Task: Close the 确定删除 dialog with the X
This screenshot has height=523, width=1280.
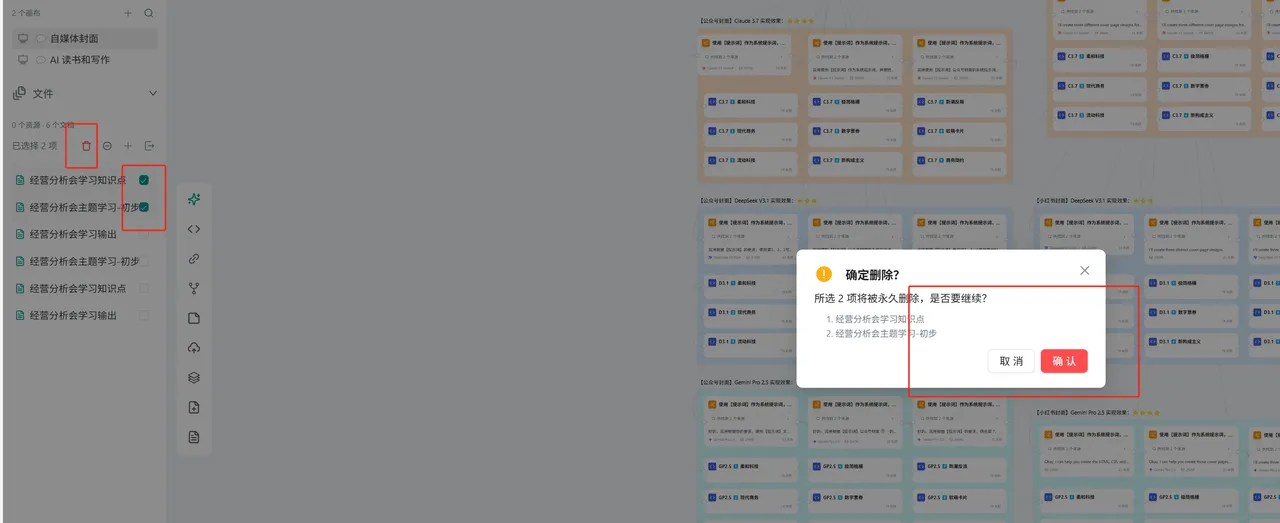Action: tap(1085, 270)
